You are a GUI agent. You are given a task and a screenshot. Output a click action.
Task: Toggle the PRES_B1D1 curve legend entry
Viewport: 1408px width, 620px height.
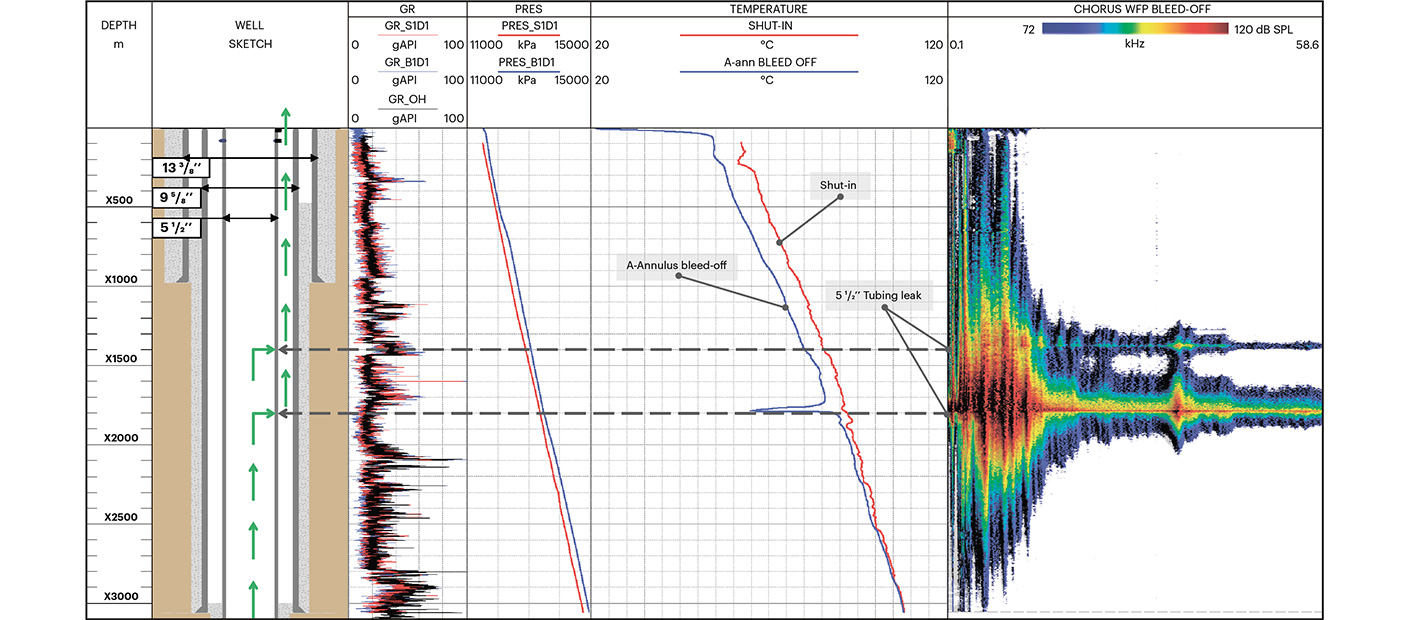(x=528, y=62)
